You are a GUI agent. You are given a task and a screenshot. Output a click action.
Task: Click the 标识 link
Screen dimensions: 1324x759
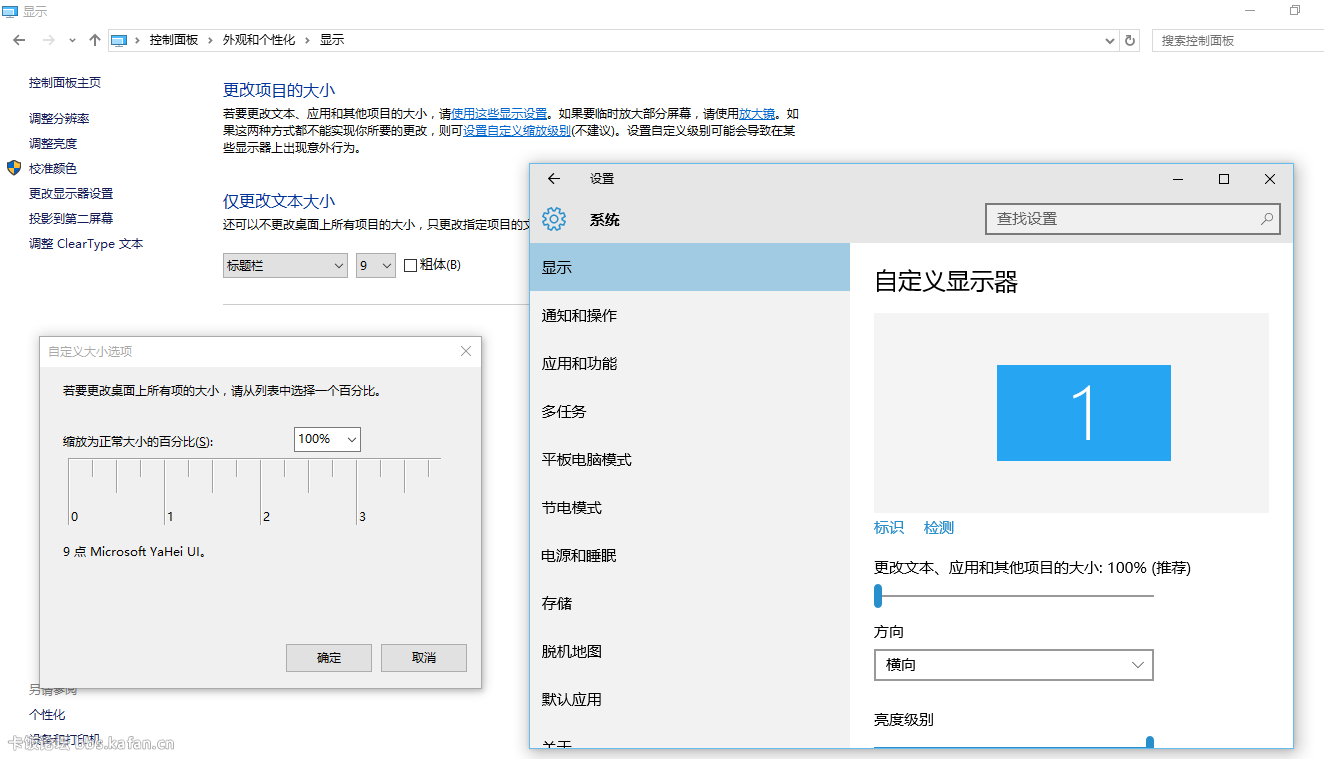[889, 528]
